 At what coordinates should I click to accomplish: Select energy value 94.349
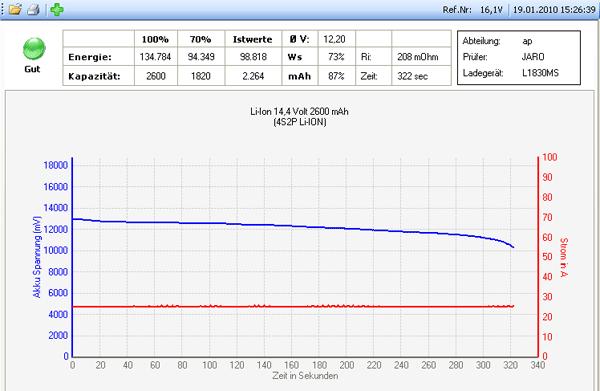click(201, 57)
